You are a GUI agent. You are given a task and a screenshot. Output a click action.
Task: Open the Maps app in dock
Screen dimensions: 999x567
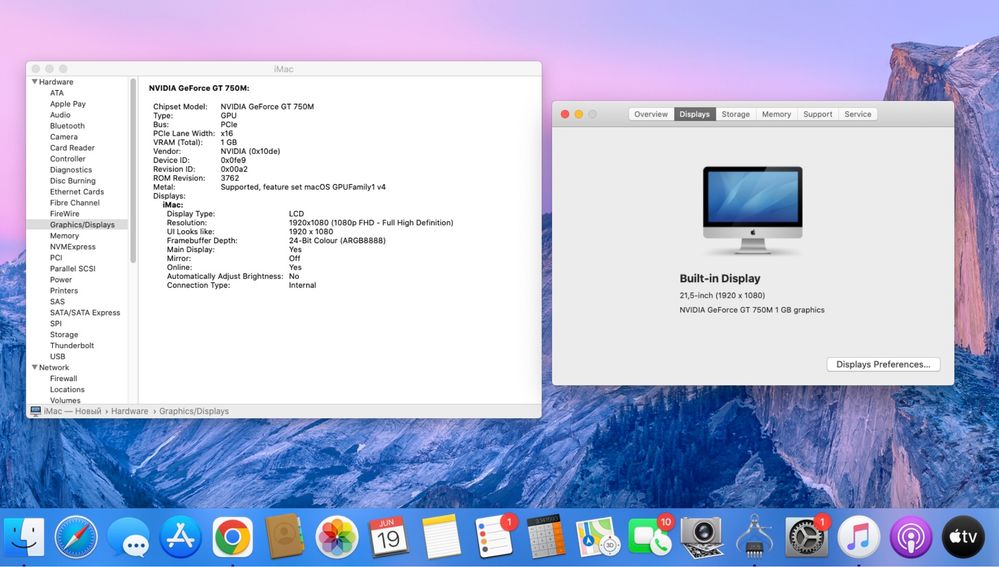(598, 537)
